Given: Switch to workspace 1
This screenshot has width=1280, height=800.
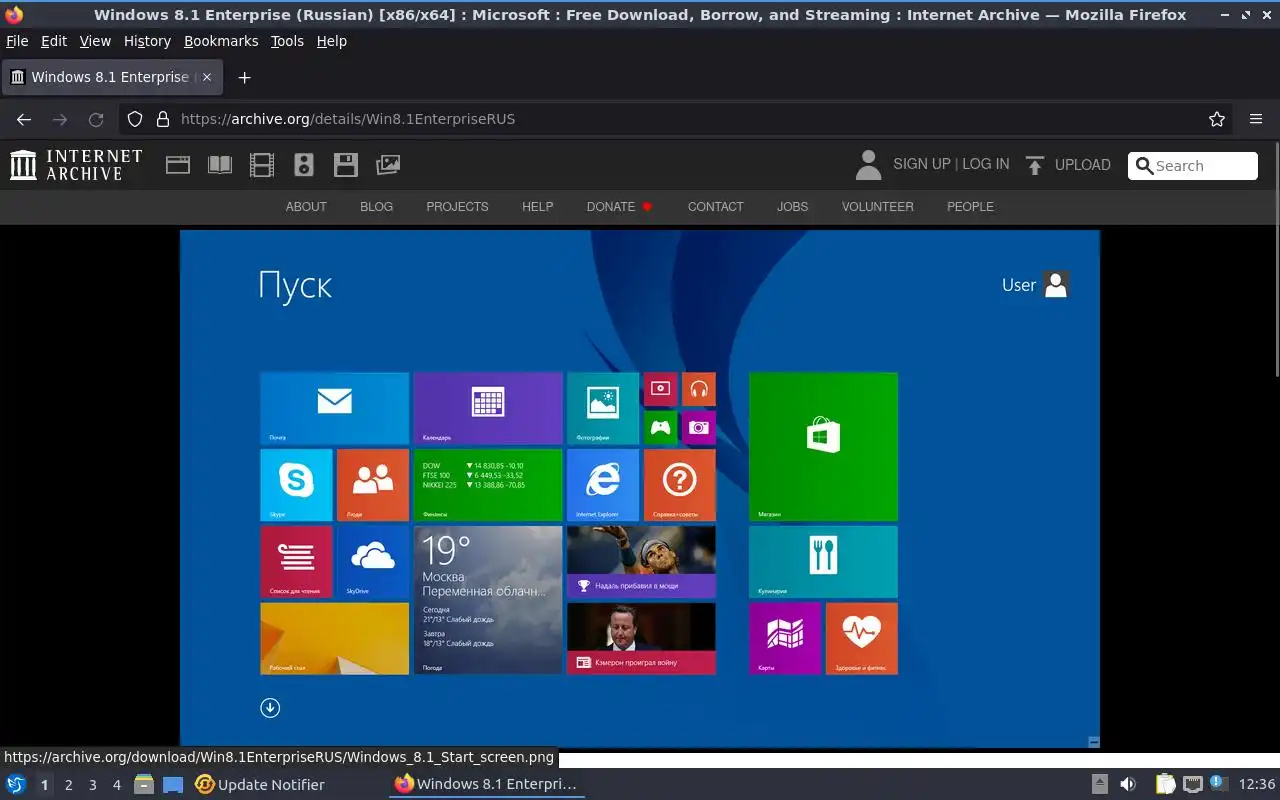Looking at the screenshot, I should (44, 785).
